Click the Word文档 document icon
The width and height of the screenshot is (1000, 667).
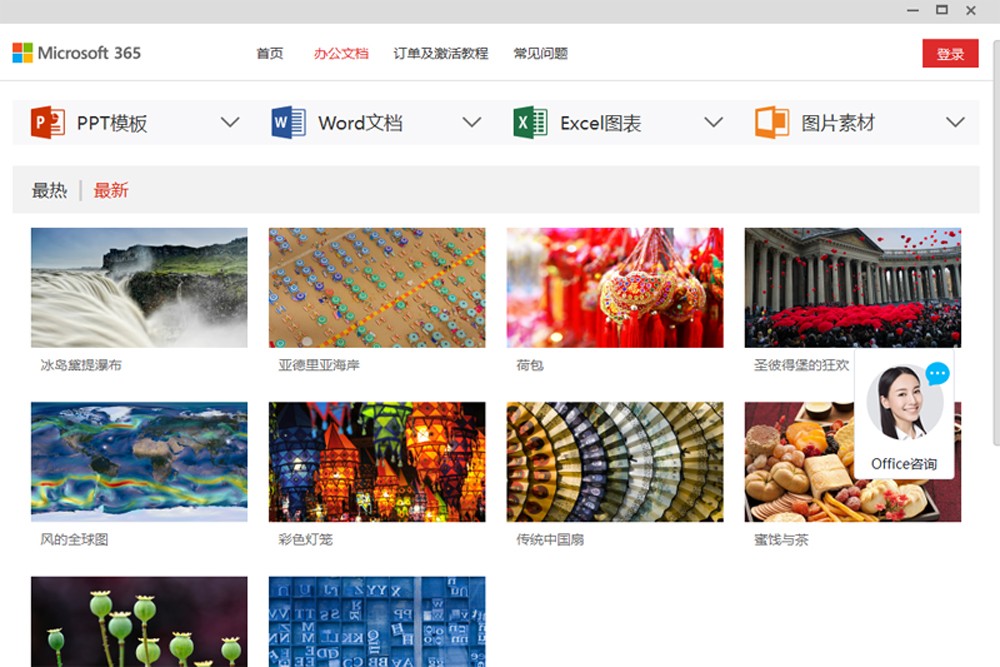(287, 121)
